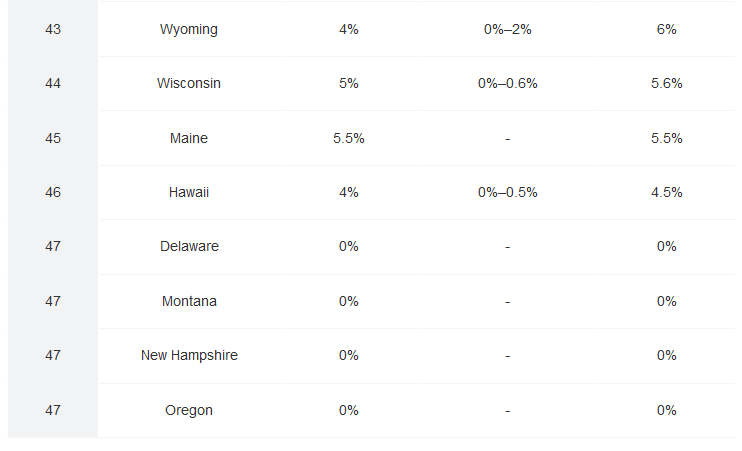The image size is (742, 451).
Task: Select the 4.5% value in Hawaii's row
Action: (667, 192)
